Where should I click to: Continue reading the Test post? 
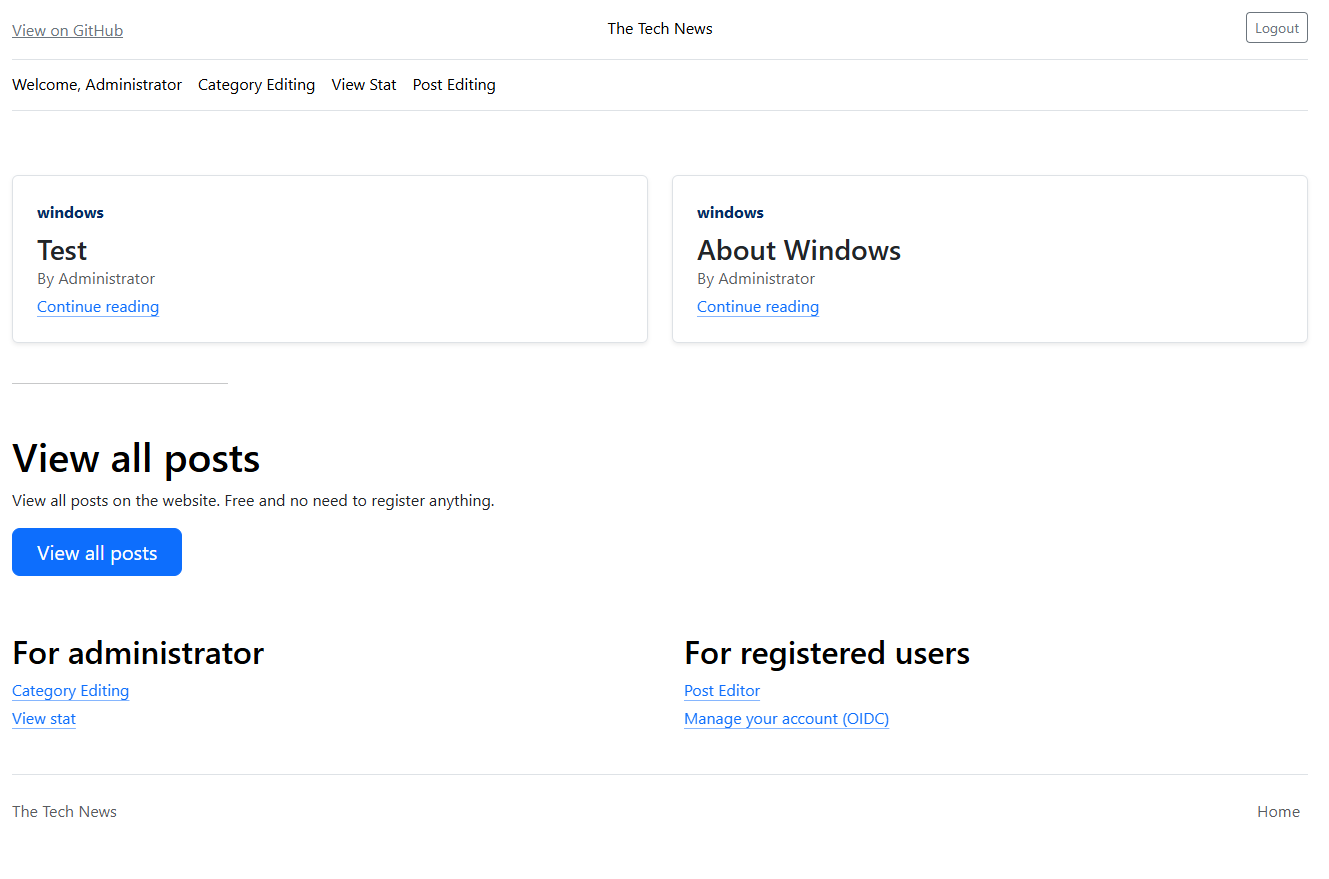(x=97, y=306)
